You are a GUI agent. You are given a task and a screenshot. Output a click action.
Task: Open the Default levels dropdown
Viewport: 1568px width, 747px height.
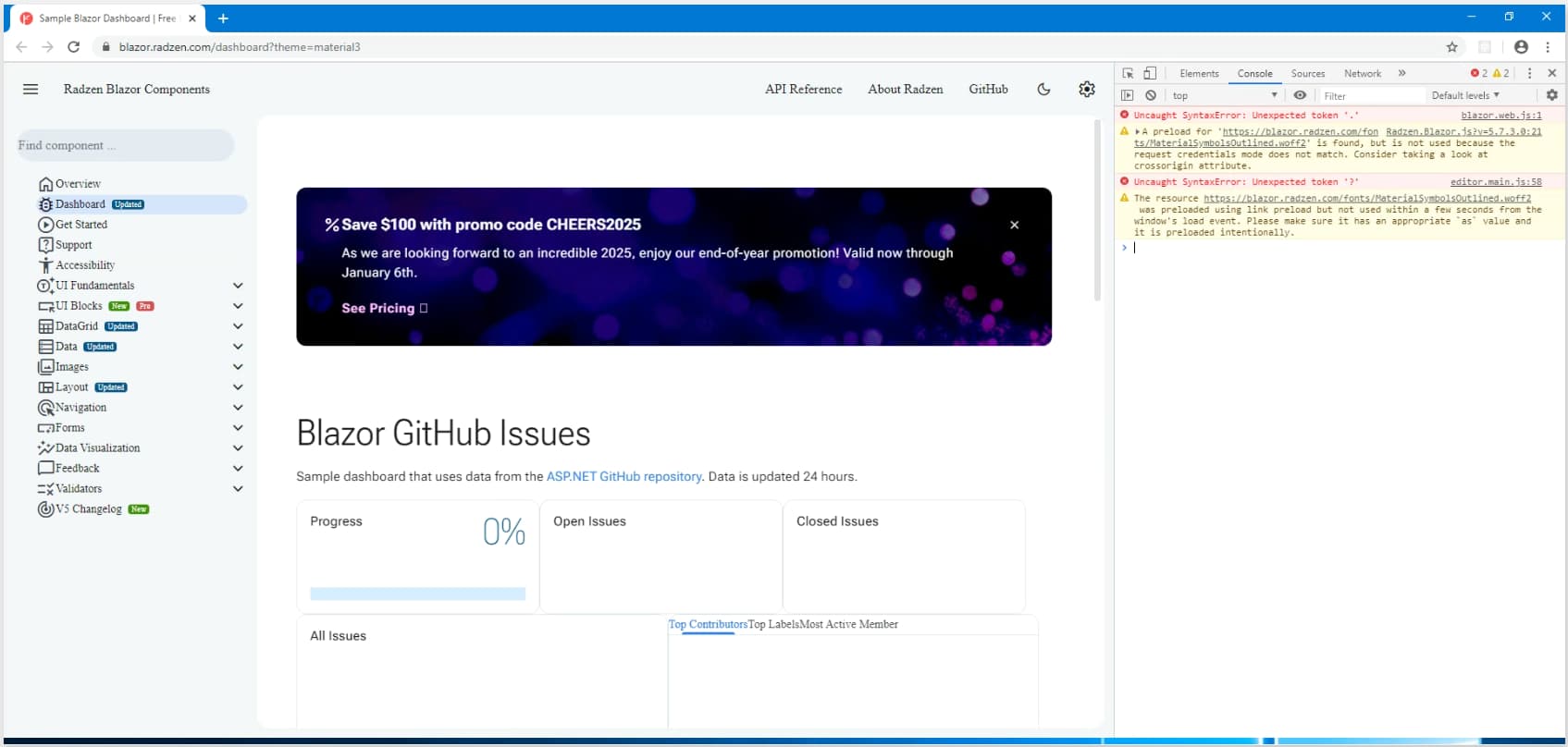coord(1465,95)
